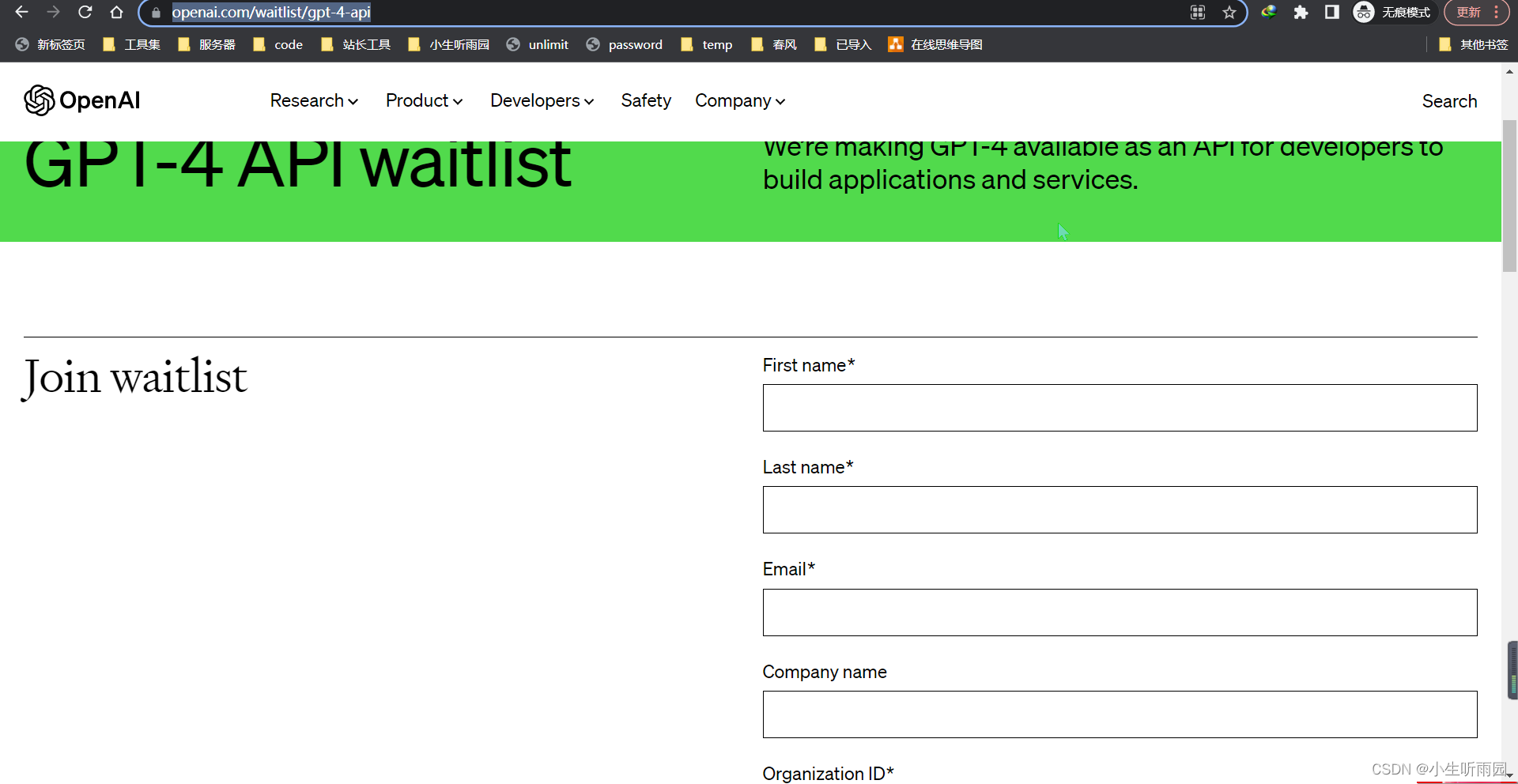Bookmark this page with the star icon
Screen dimensions: 1518x784
point(1229,12)
